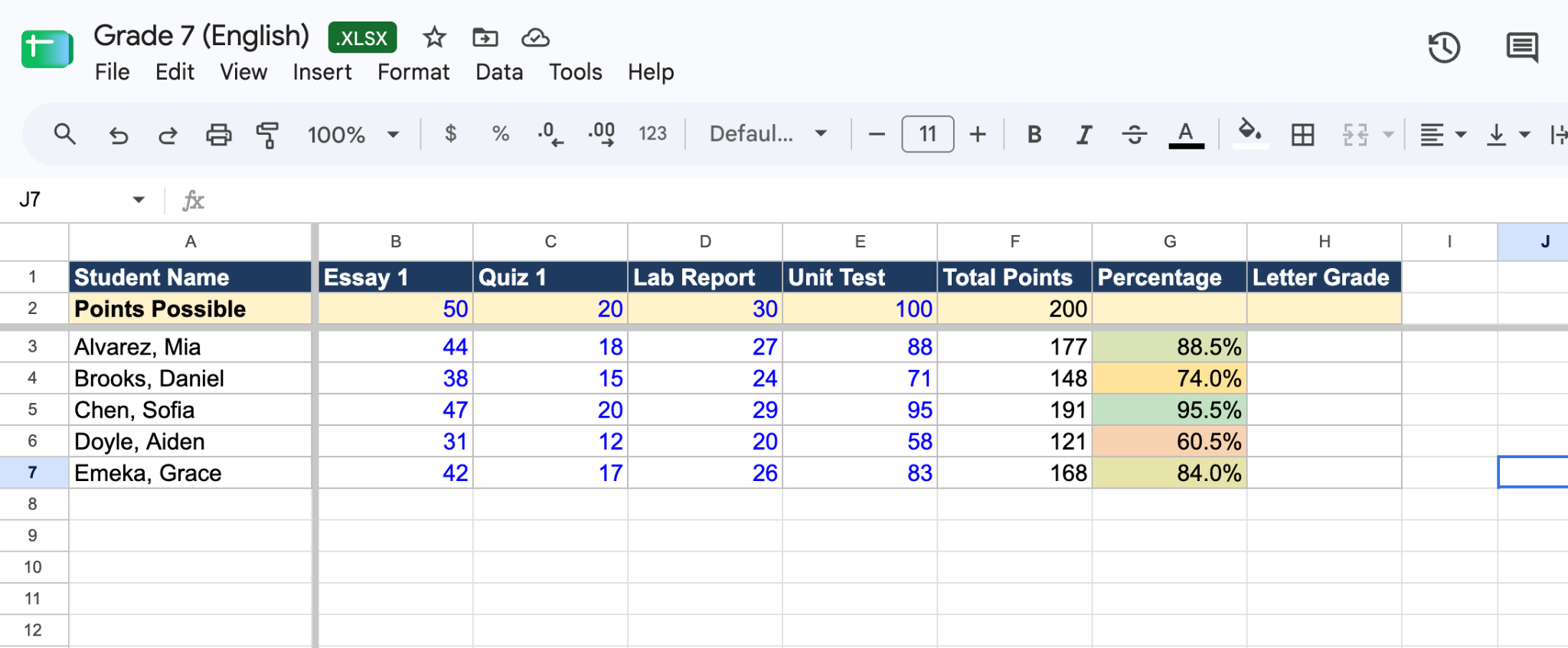Open the borders tool
The width and height of the screenshot is (1568, 648).
(1302, 135)
